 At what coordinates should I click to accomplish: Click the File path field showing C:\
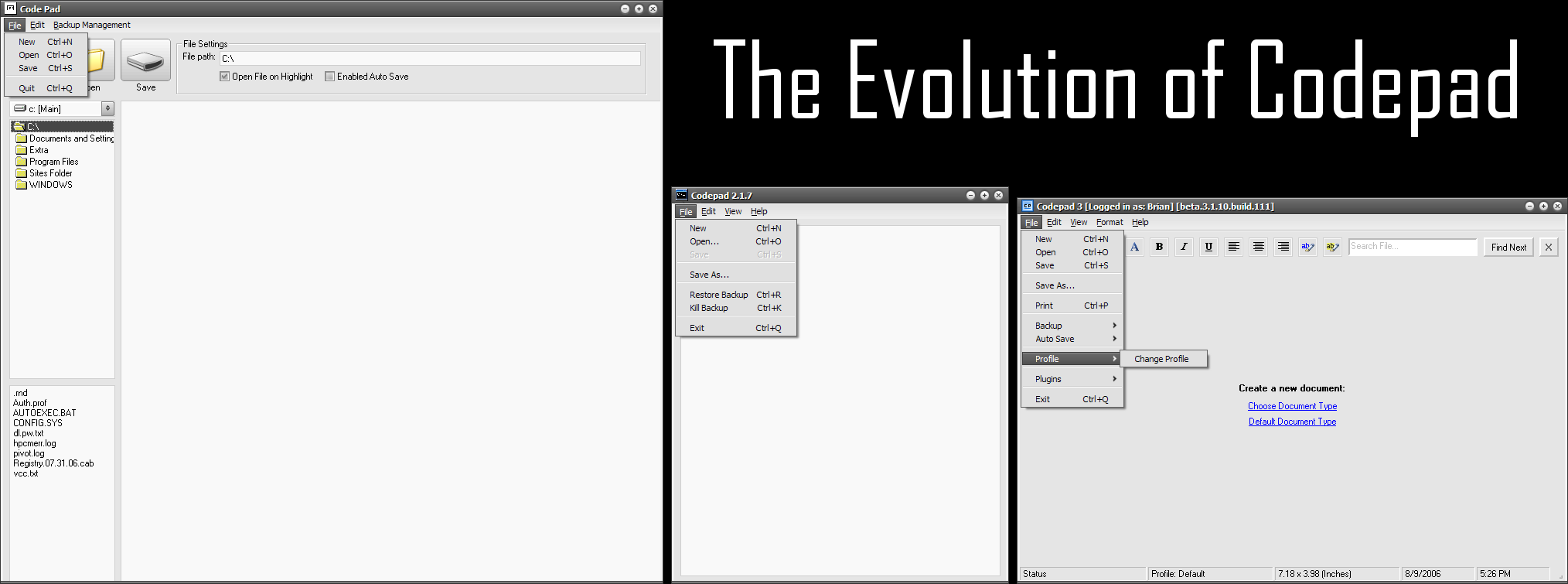click(x=430, y=58)
